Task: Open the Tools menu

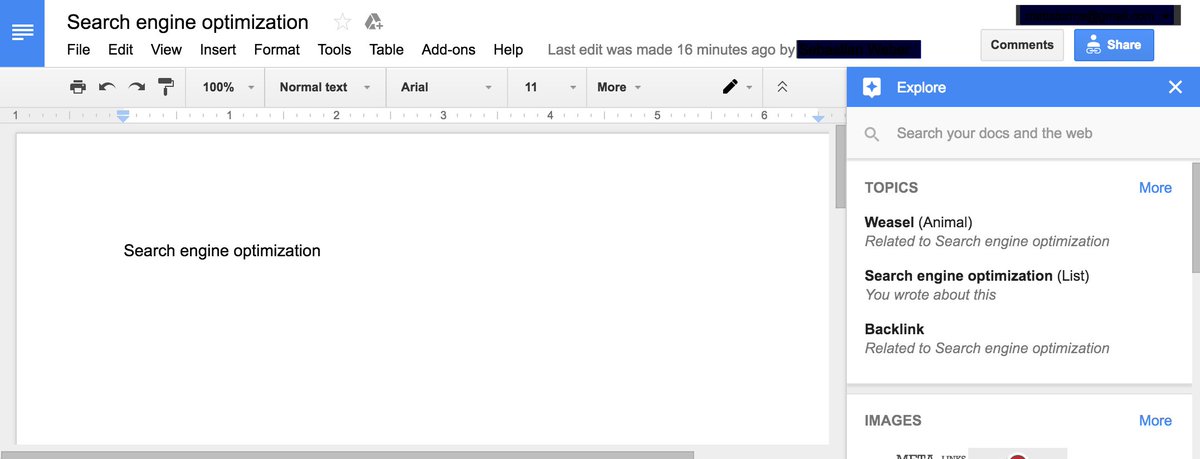Action: pyautogui.click(x=335, y=49)
